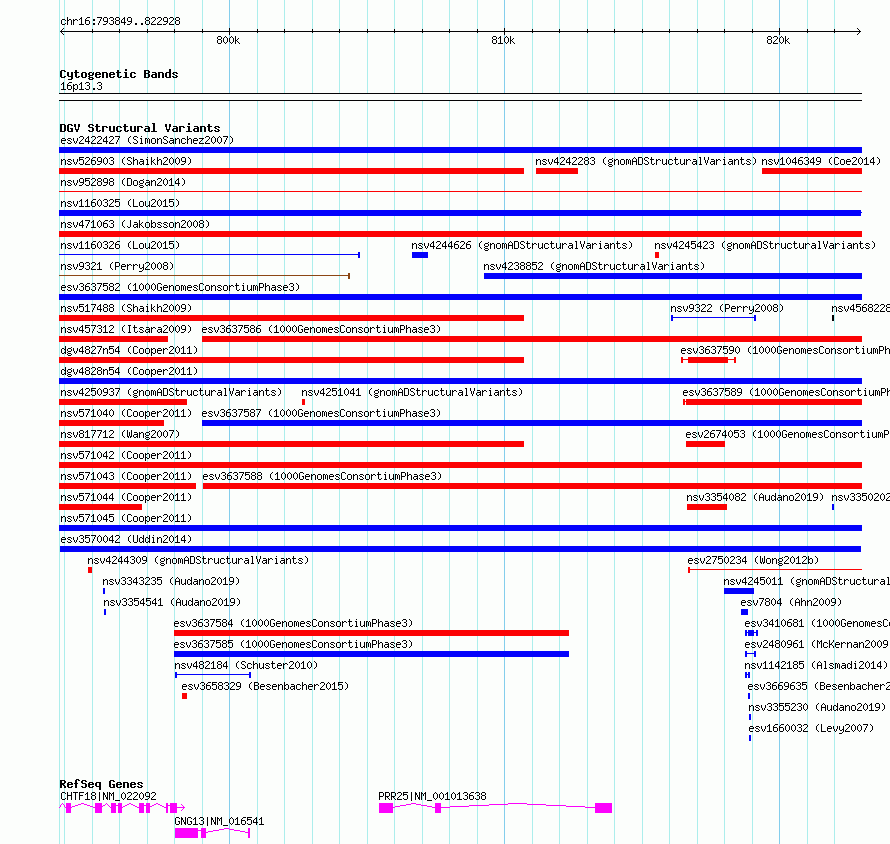Click the 800k ruler position marker
This screenshot has width=890, height=844.
click(x=228, y=40)
